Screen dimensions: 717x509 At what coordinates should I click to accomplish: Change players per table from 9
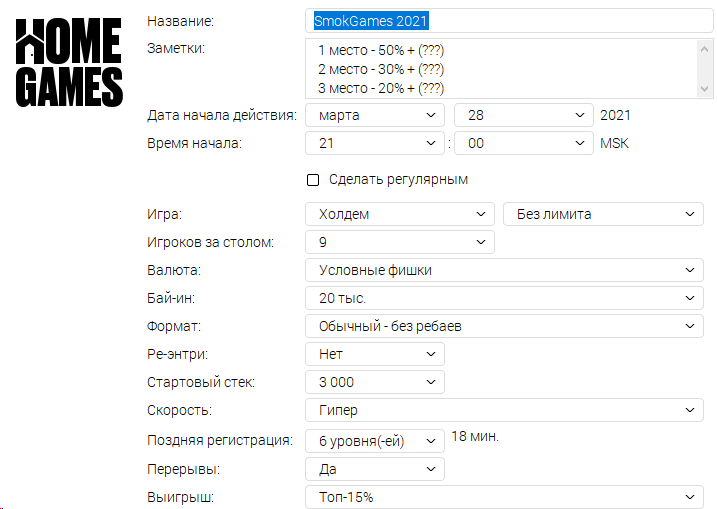tap(400, 242)
